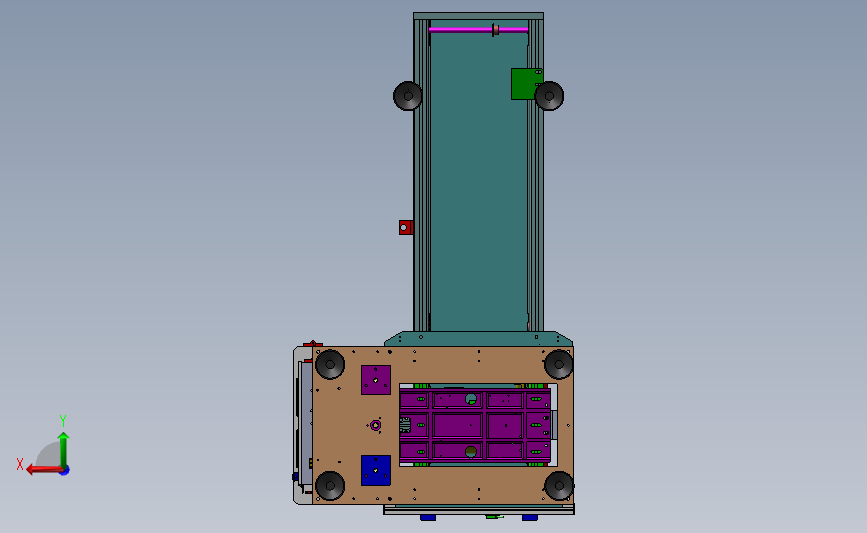The width and height of the screenshot is (867, 533).
Task: Click the green Y axis arrow of the triad
Action: (64, 449)
